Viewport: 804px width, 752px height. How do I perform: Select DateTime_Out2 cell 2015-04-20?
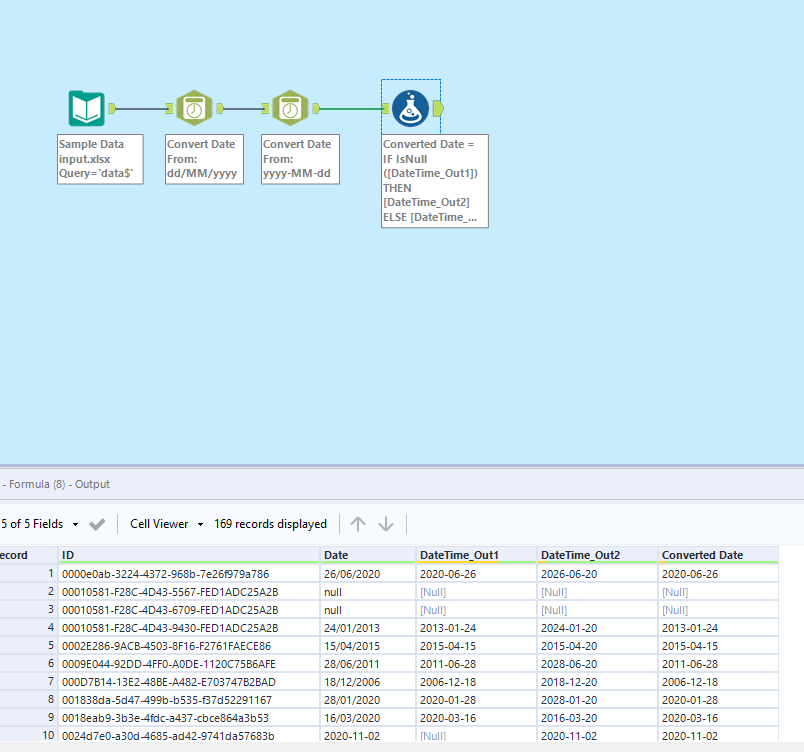click(597, 645)
